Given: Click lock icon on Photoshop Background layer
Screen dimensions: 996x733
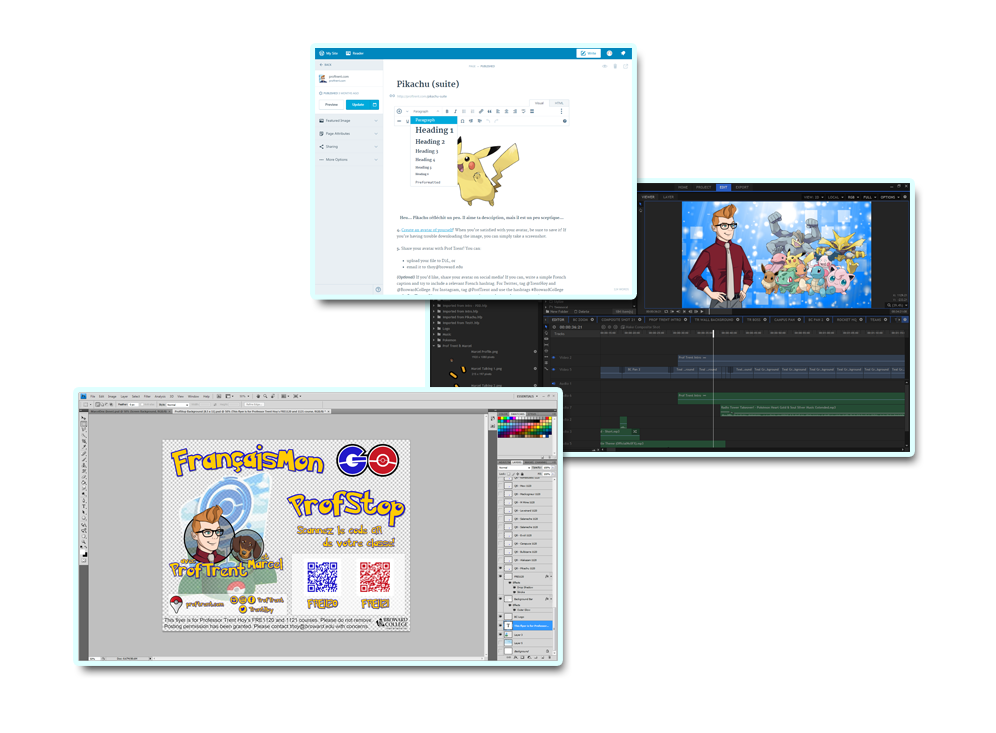Looking at the screenshot, I should (x=548, y=651).
